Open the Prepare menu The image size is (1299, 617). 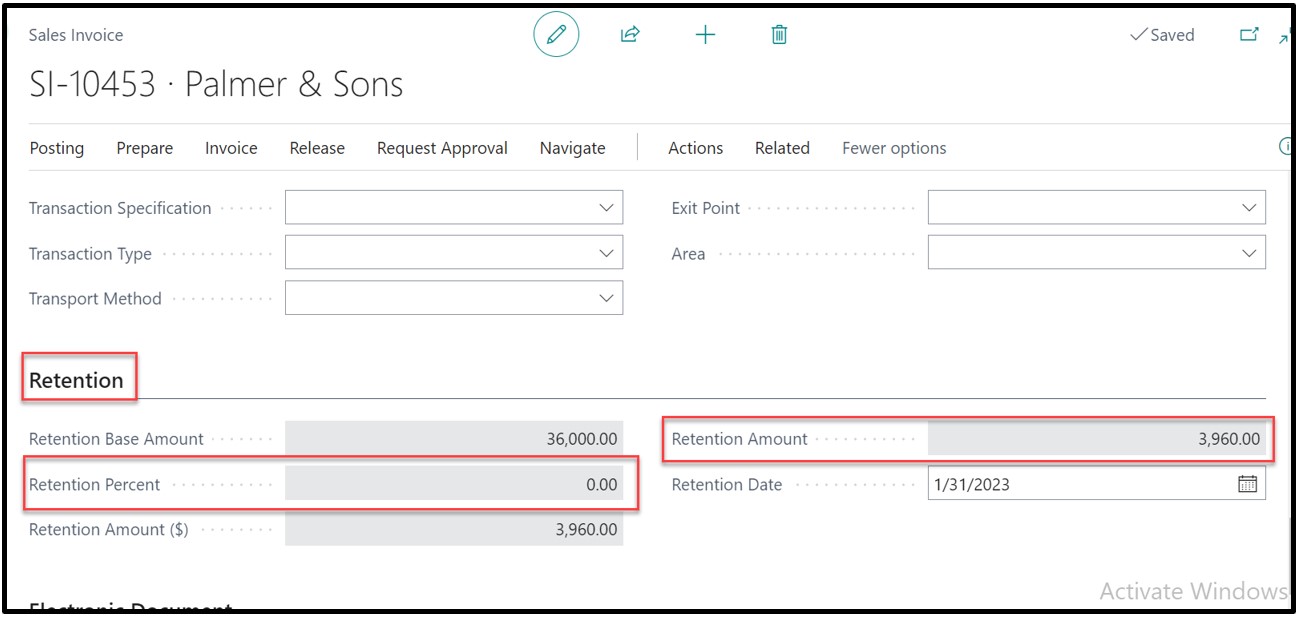click(144, 148)
